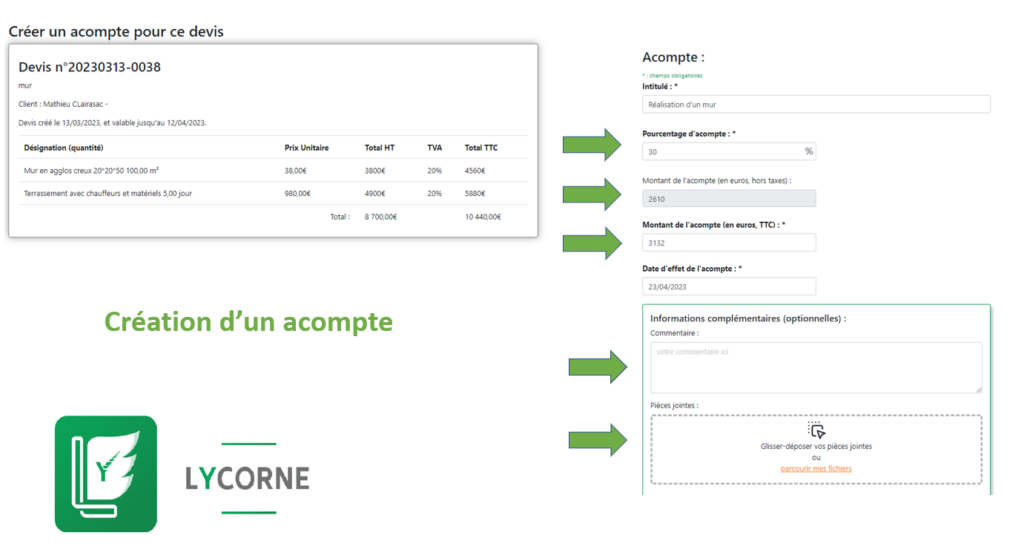Click the drag-and-drop cursor icon in Pièces jointes
Screen dimensions: 1024x544
point(816,430)
